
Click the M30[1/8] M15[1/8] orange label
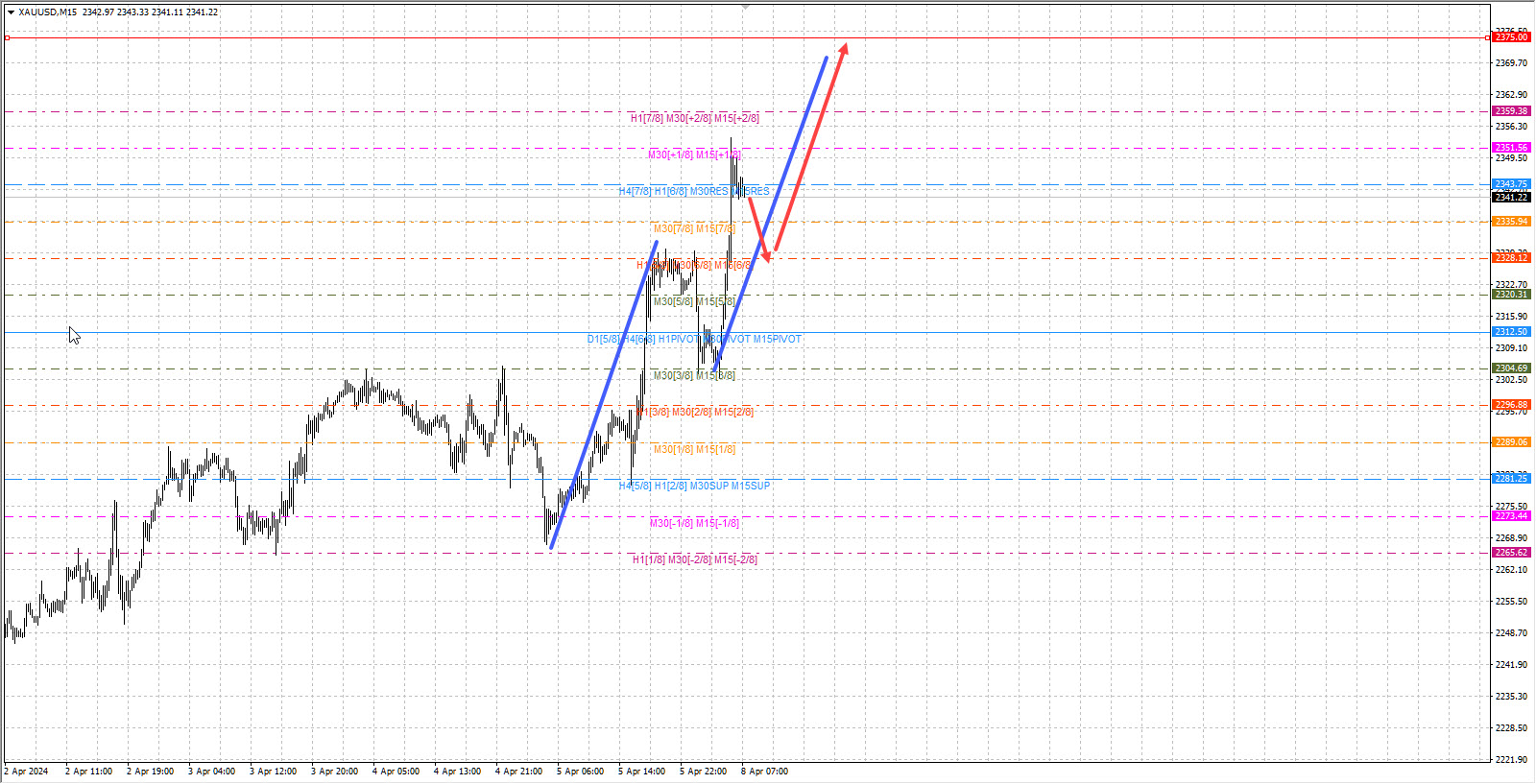click(x=694, y=449)
